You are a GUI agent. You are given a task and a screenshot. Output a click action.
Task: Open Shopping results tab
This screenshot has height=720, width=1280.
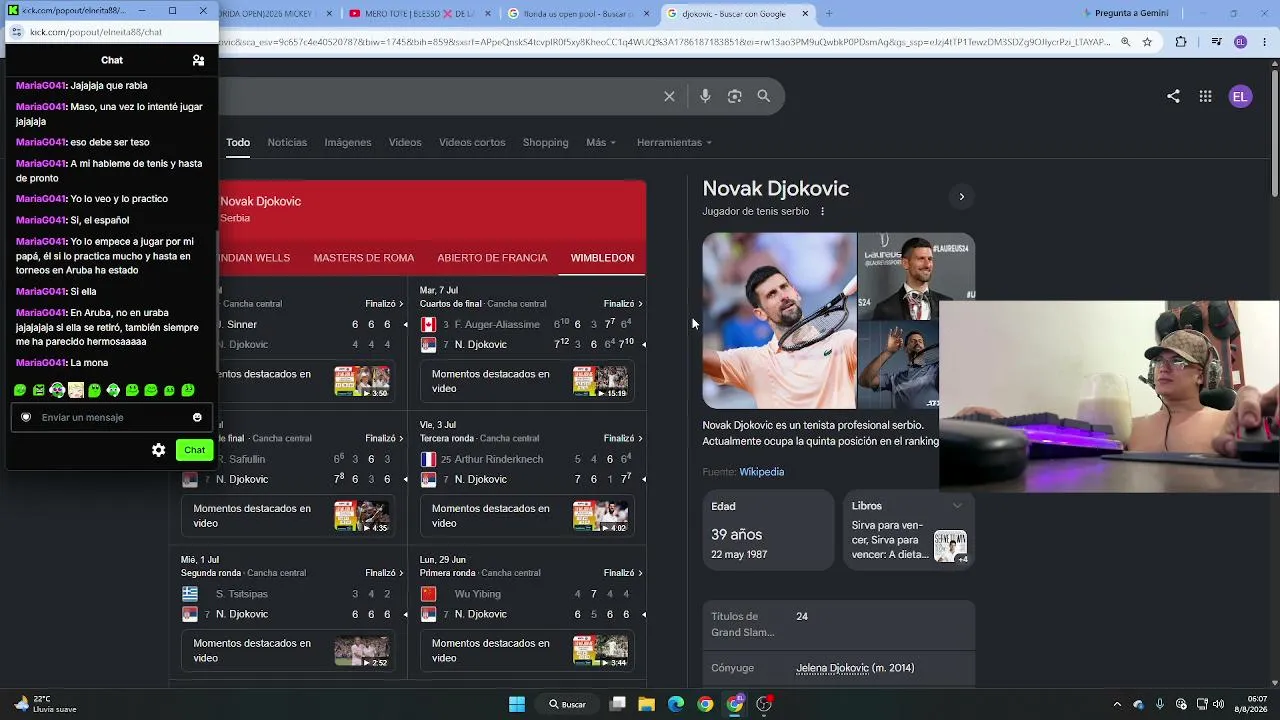coord(546,142)
